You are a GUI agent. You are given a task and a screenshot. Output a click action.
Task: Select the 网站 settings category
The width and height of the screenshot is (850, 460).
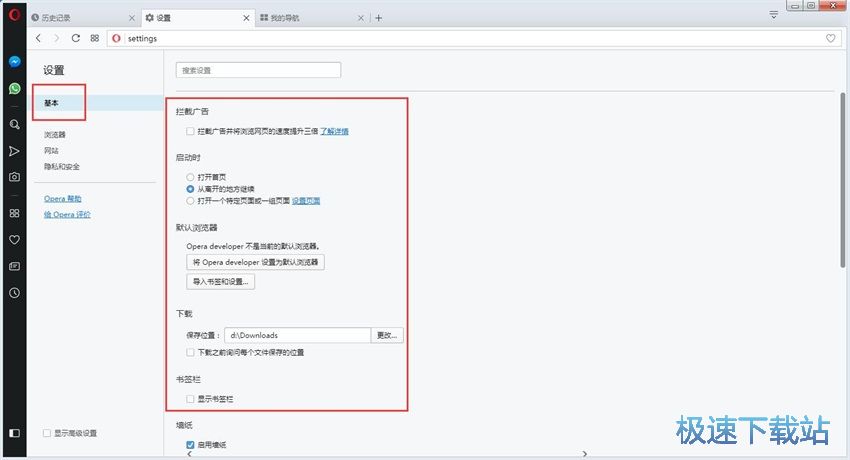(51, 151)
